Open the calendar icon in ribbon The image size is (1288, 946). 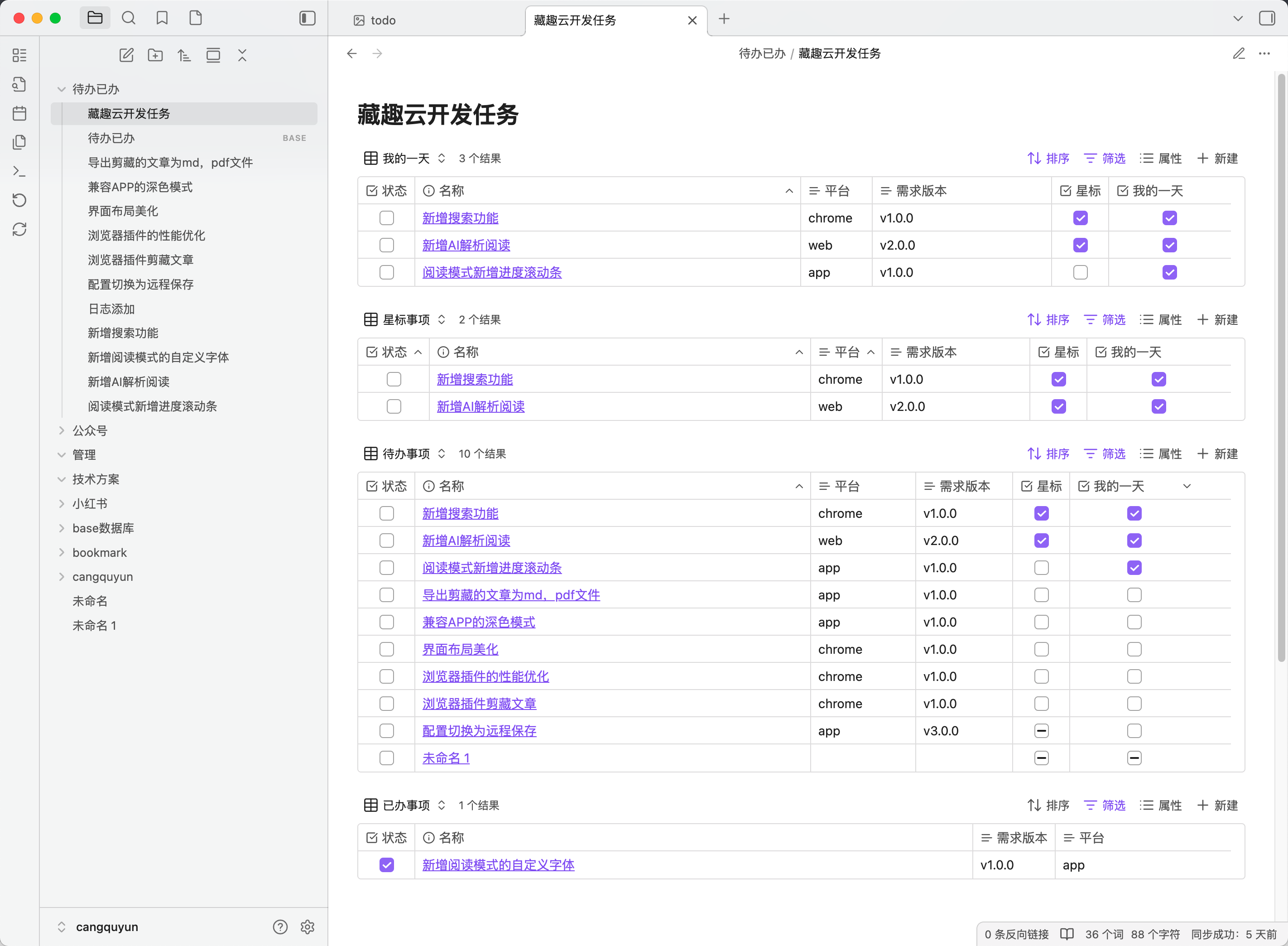coord(19,113)
